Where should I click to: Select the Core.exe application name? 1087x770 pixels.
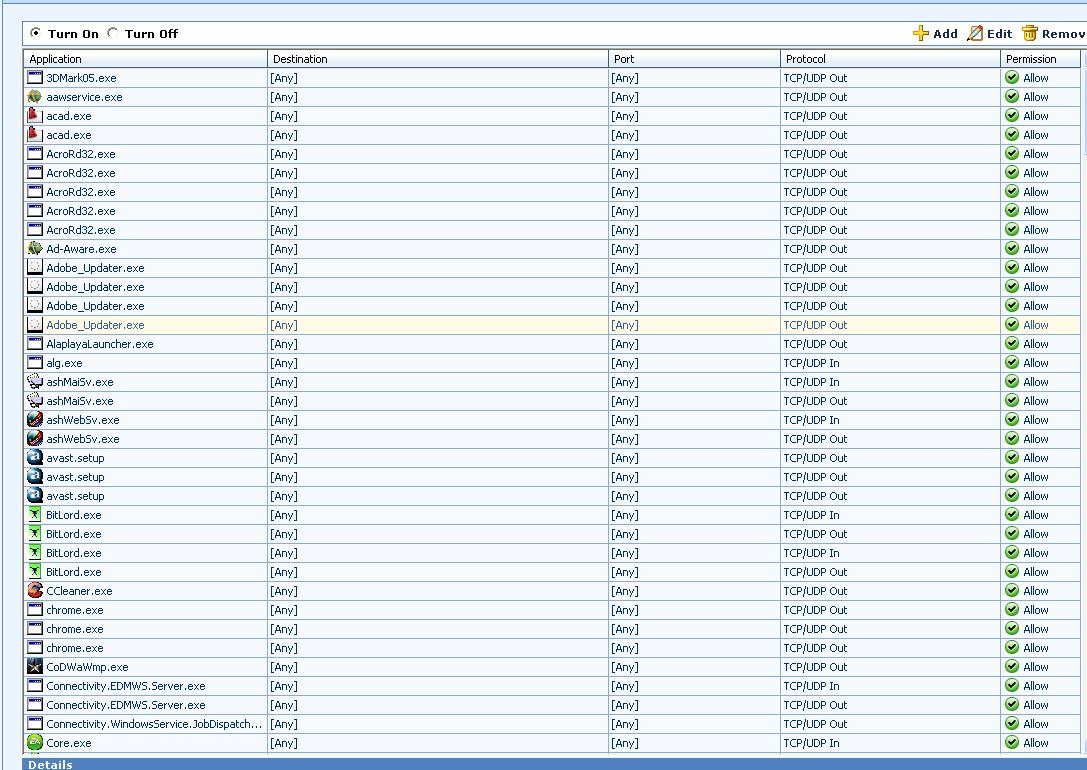(69, 743)
